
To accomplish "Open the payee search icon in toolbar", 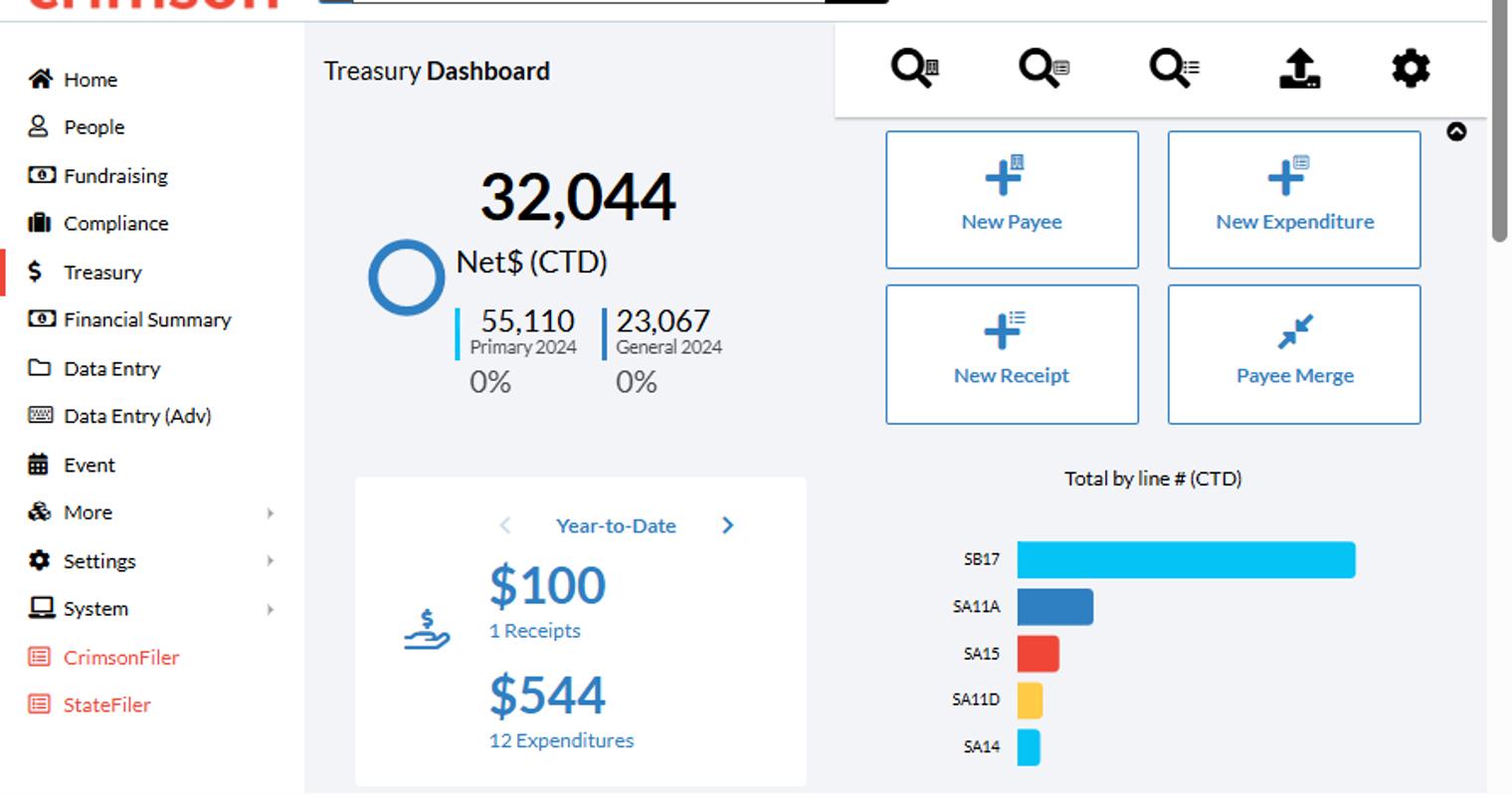I will pyautogui.click(x=914, y=69).
